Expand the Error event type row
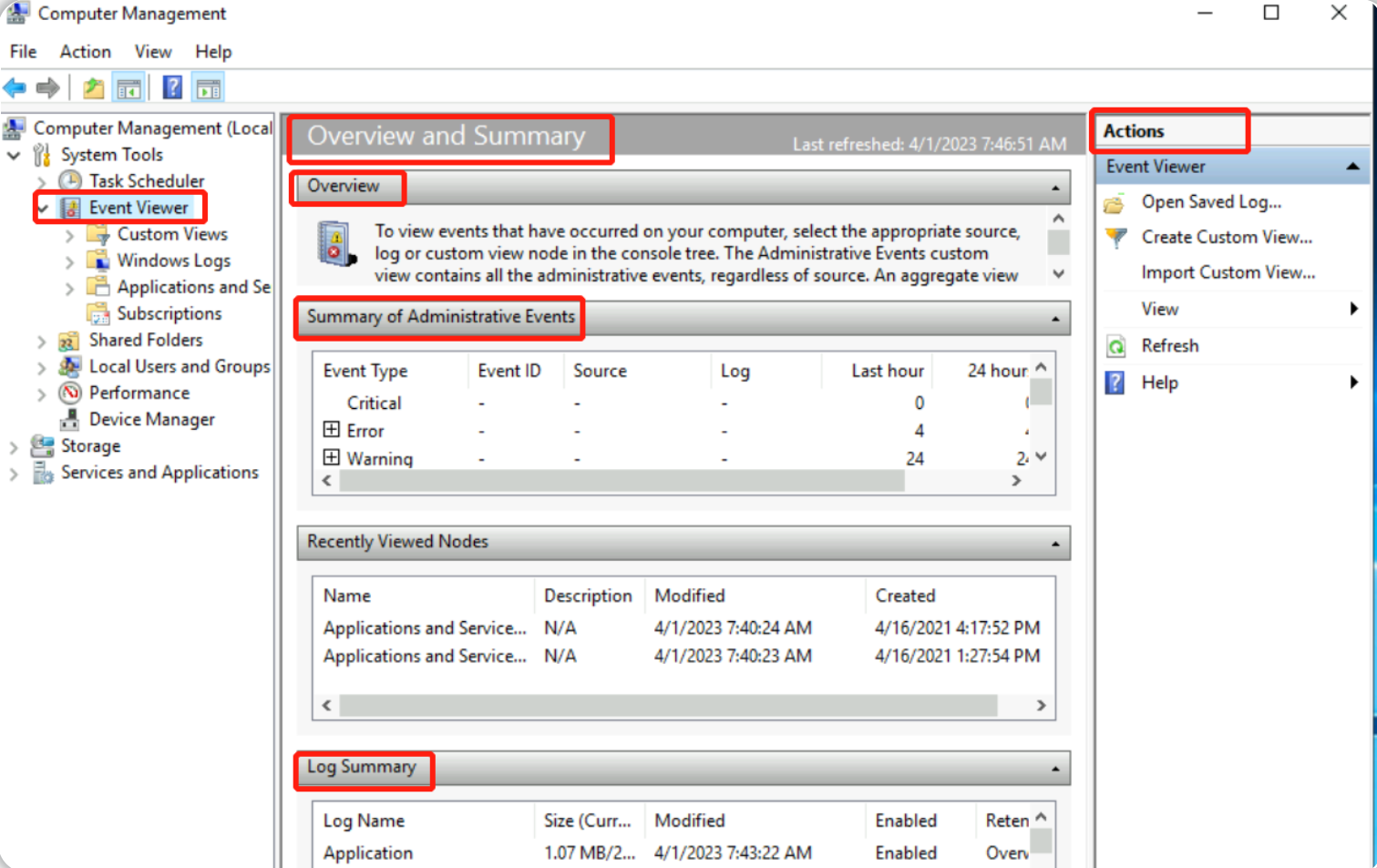 (332, 430)
